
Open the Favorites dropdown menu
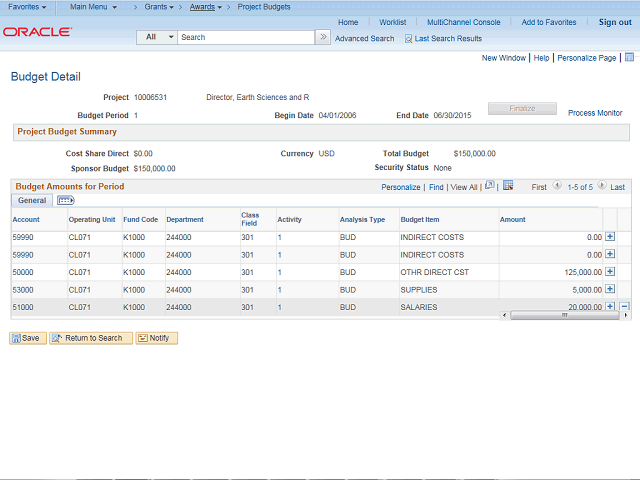click(x=27, y=7)
